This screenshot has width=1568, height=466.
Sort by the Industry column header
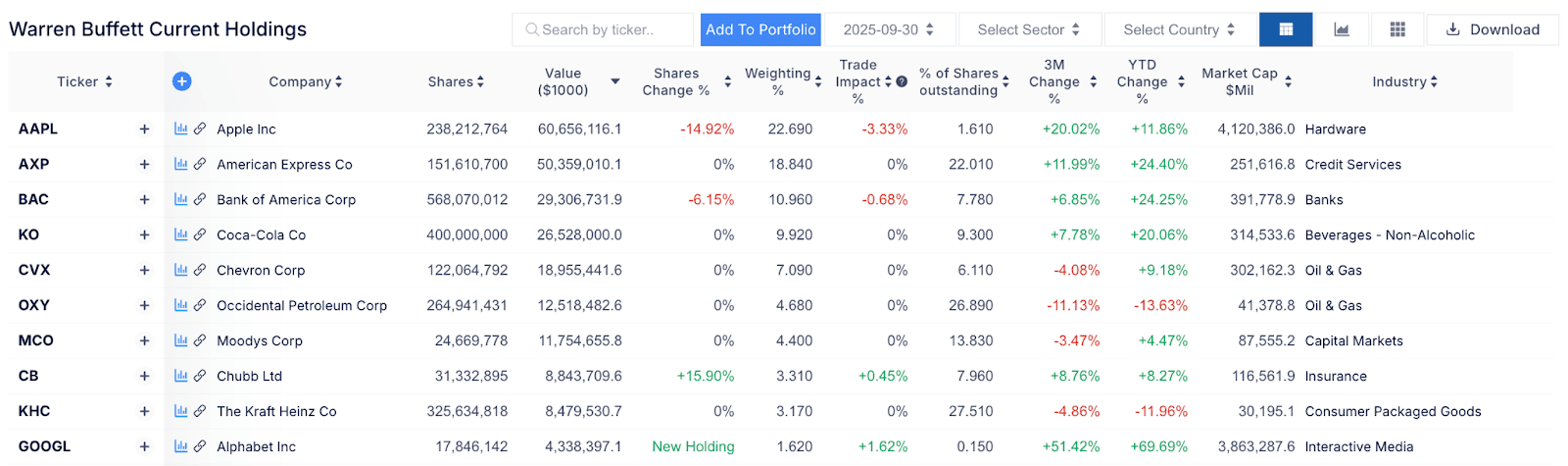coord(1404,81)
